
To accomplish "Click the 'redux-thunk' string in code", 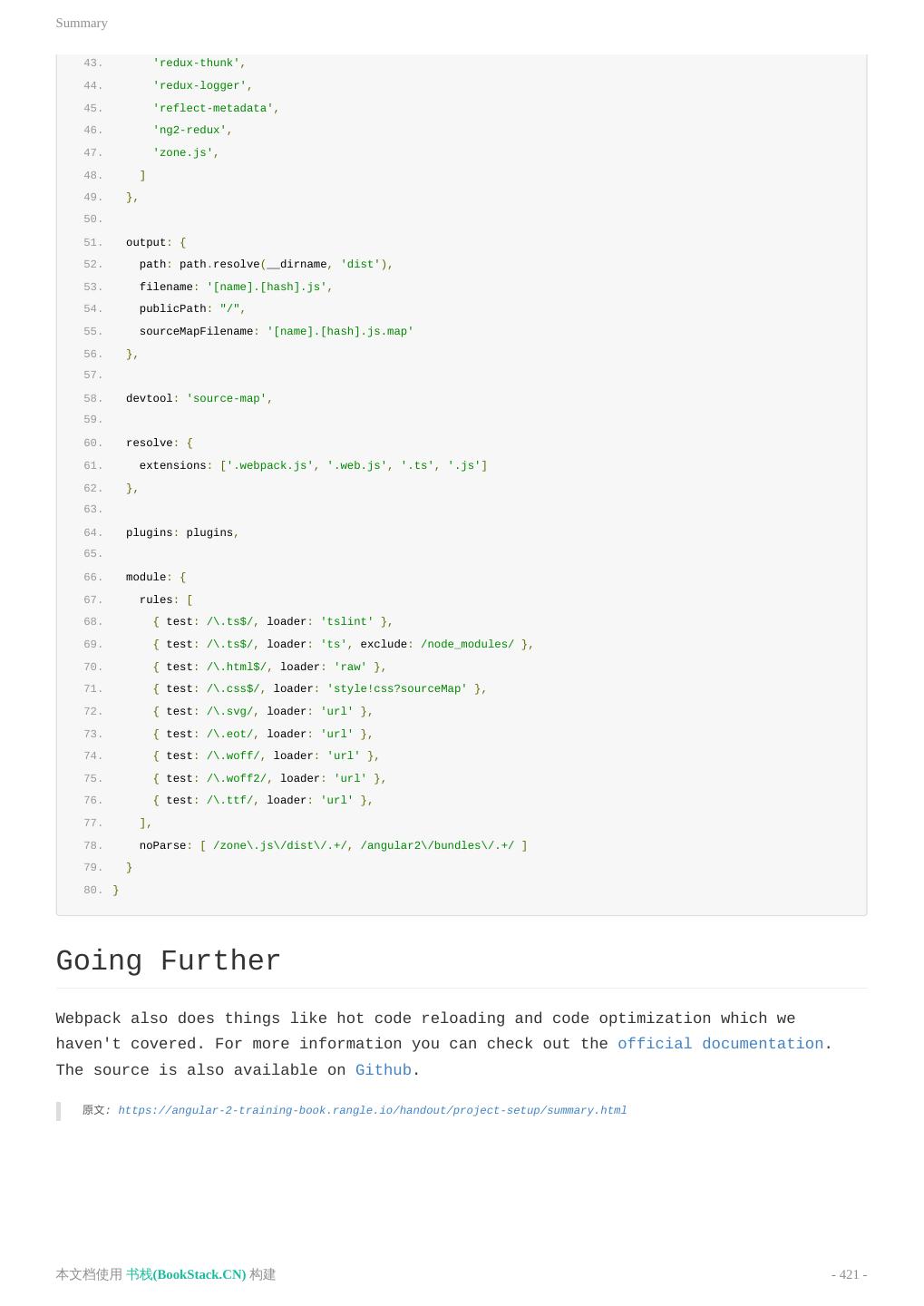I will point(196,63).
